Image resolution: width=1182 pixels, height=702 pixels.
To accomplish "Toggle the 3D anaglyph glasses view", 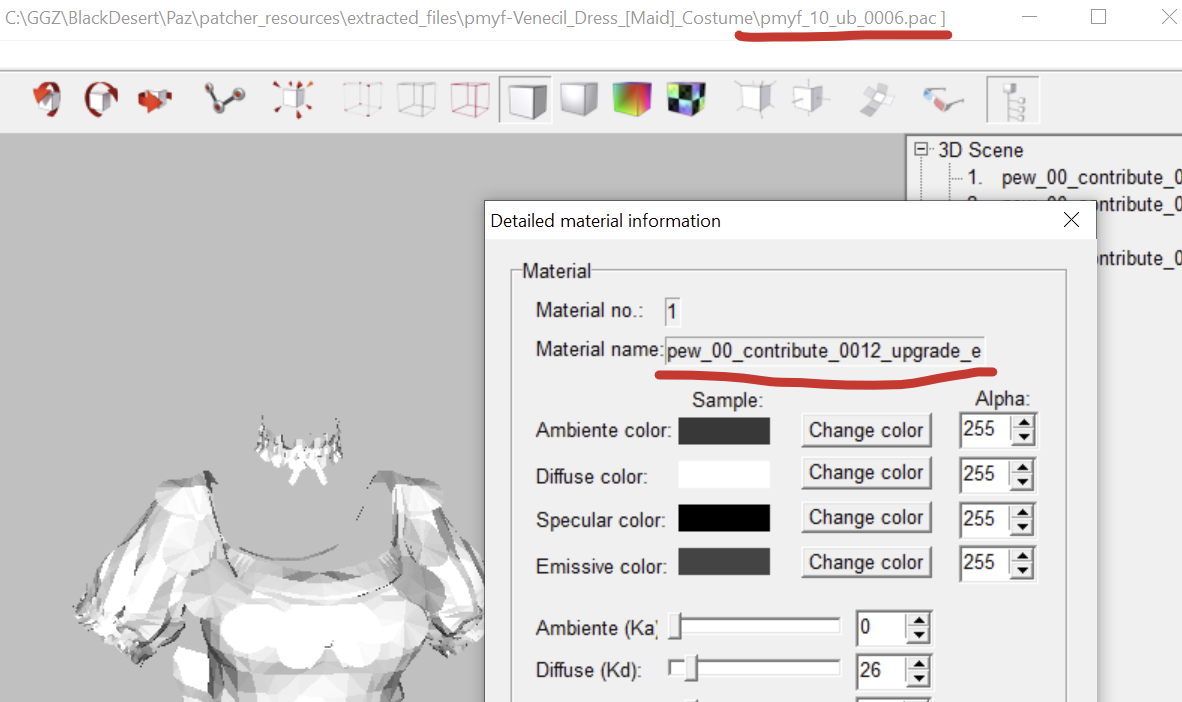I will (942, 99).
